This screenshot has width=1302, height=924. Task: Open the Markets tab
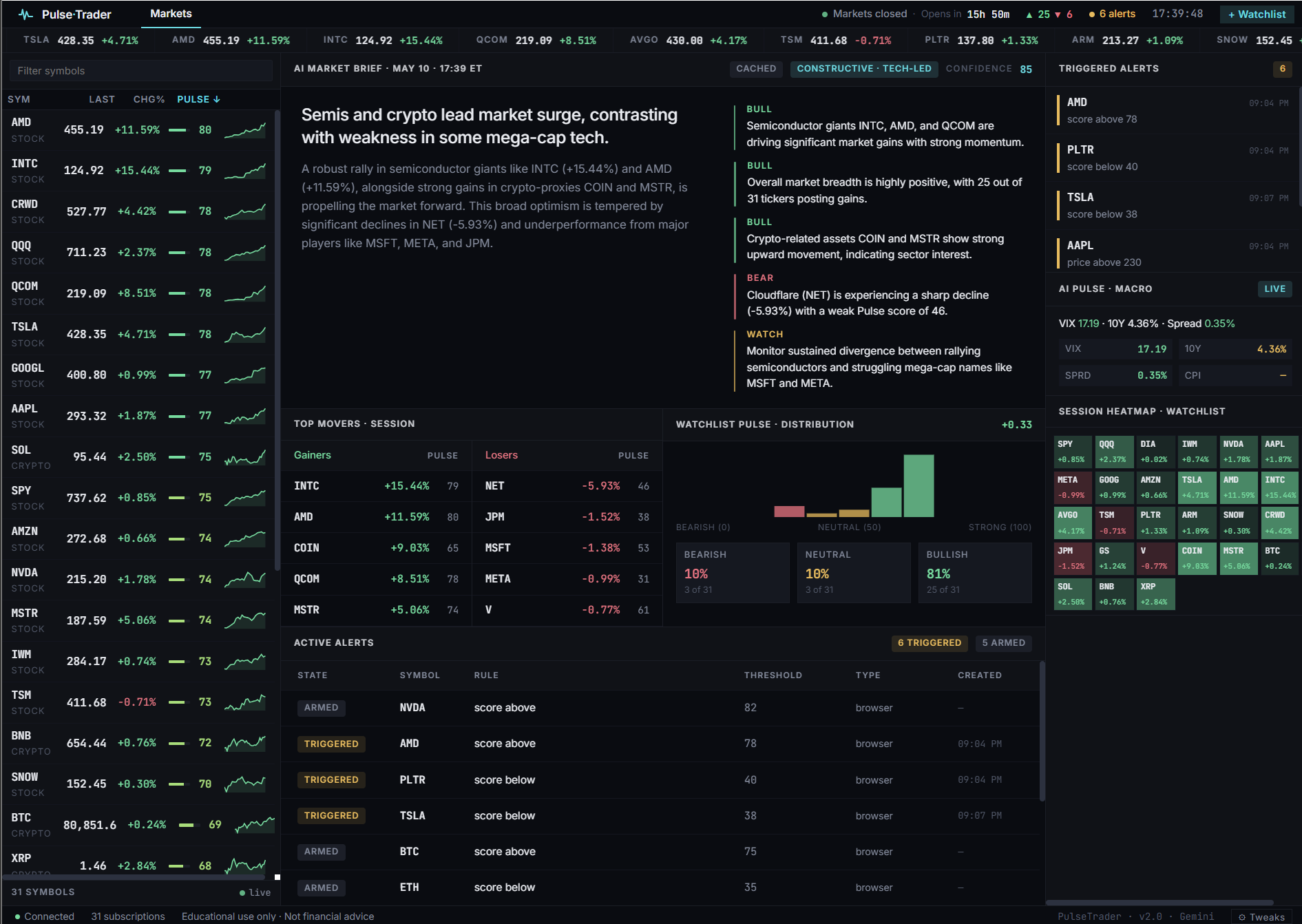(x=171, y=14)
